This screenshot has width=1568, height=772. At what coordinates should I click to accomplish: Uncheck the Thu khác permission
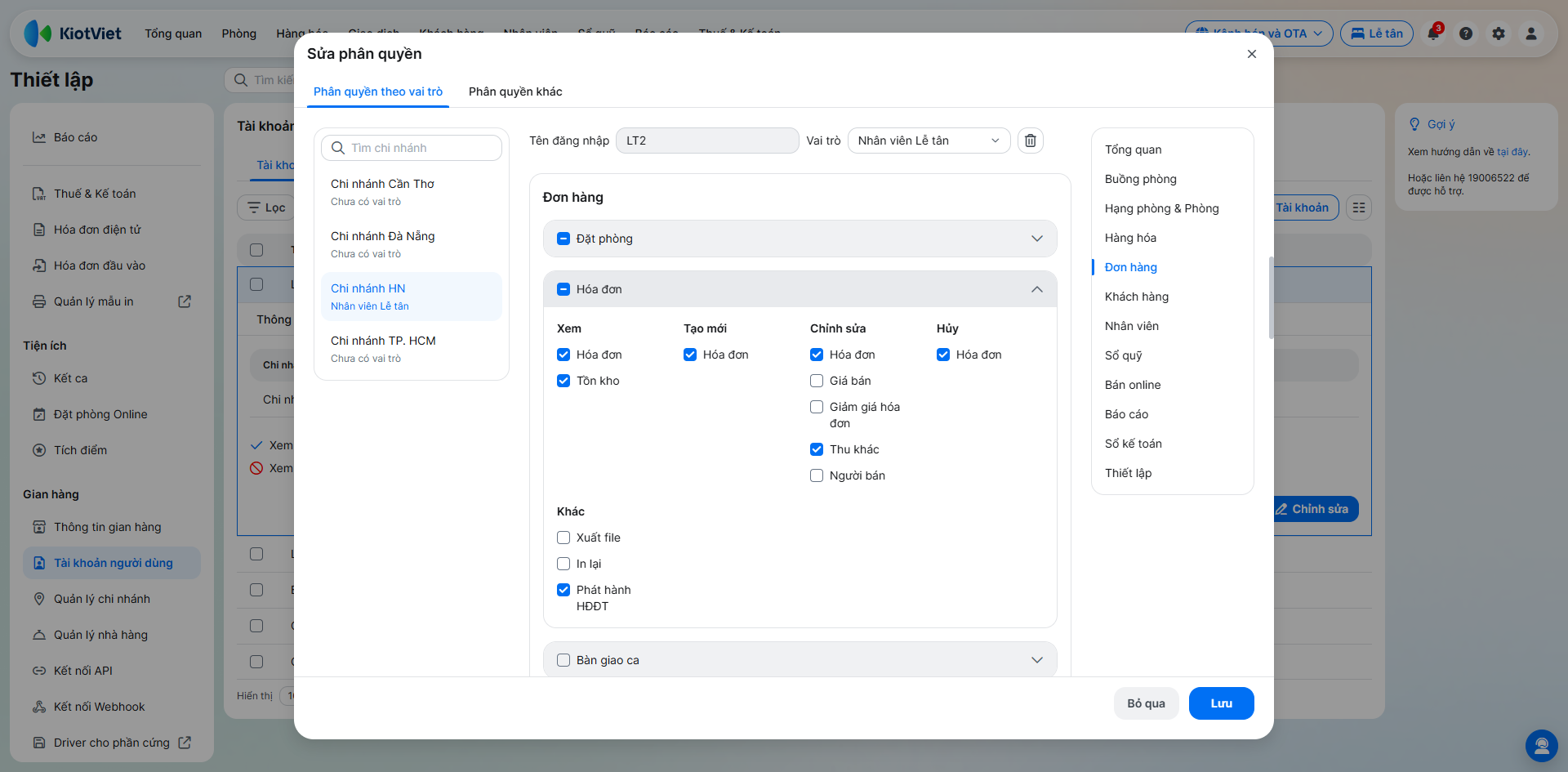817,449
